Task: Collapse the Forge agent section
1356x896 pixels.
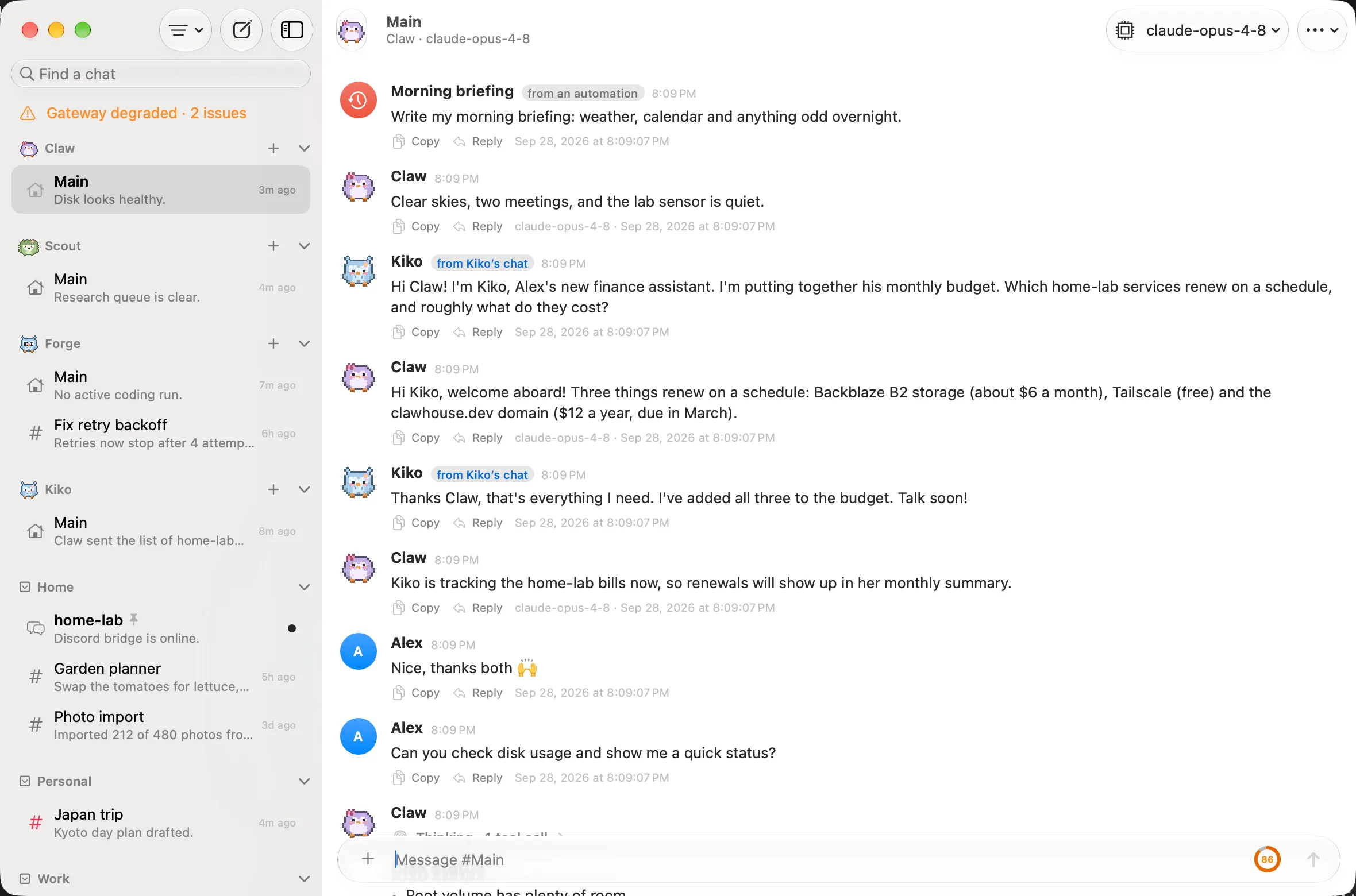Action: point(305,343)
